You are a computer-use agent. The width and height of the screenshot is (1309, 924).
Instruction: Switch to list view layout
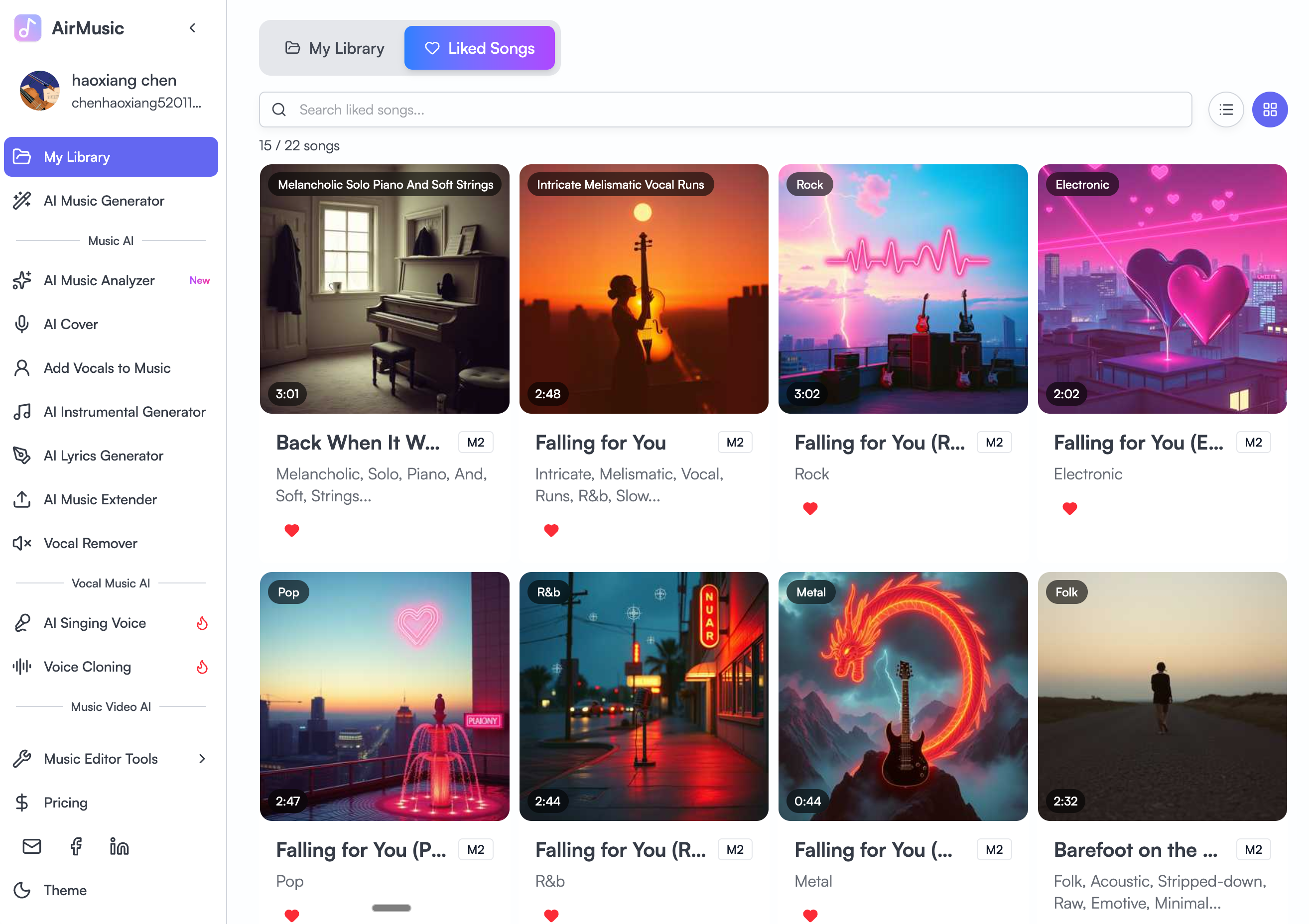[x=1226, y=109]
